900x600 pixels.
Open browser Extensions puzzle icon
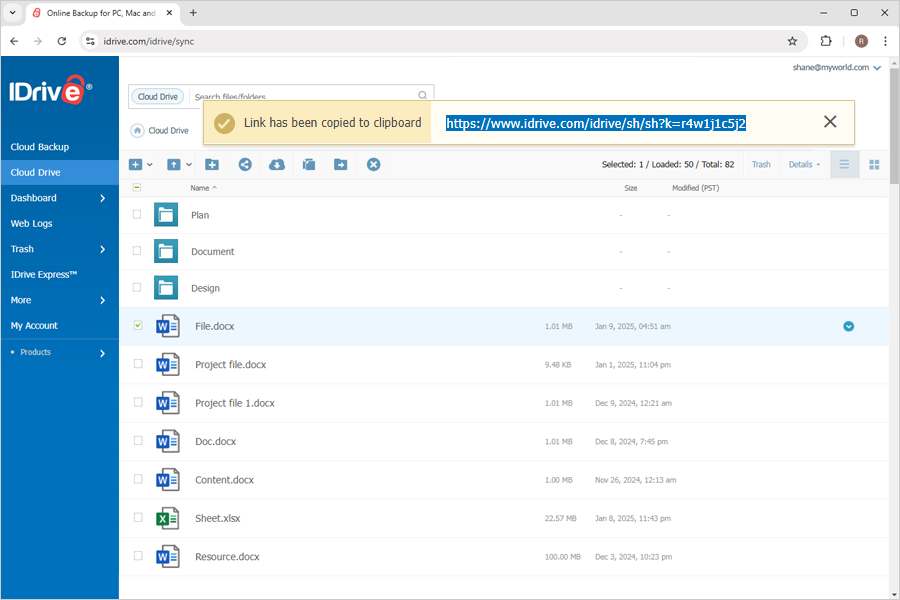click(x=826, y=41)
